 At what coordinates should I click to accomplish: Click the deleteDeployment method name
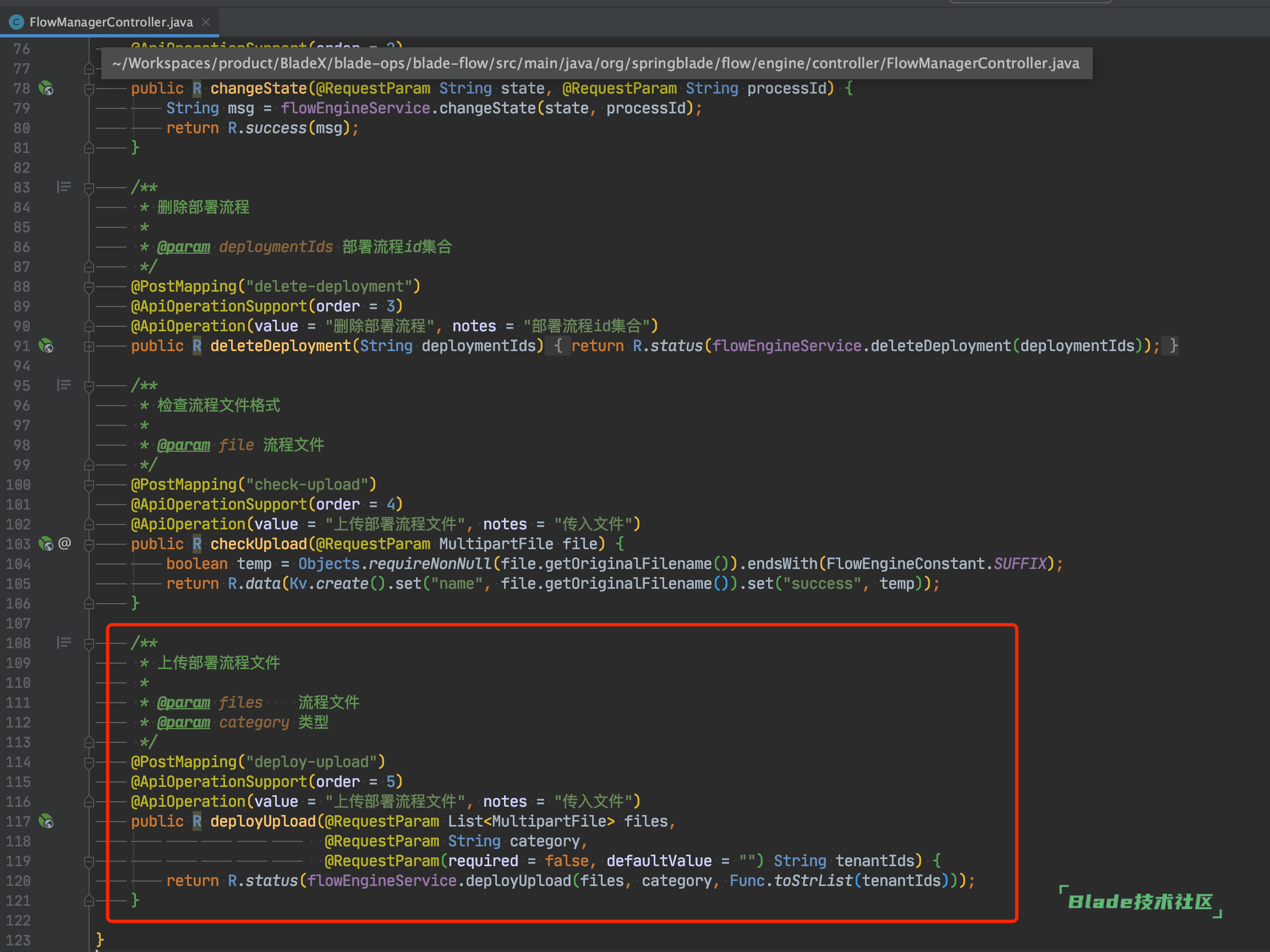click(x=281, y=346)
